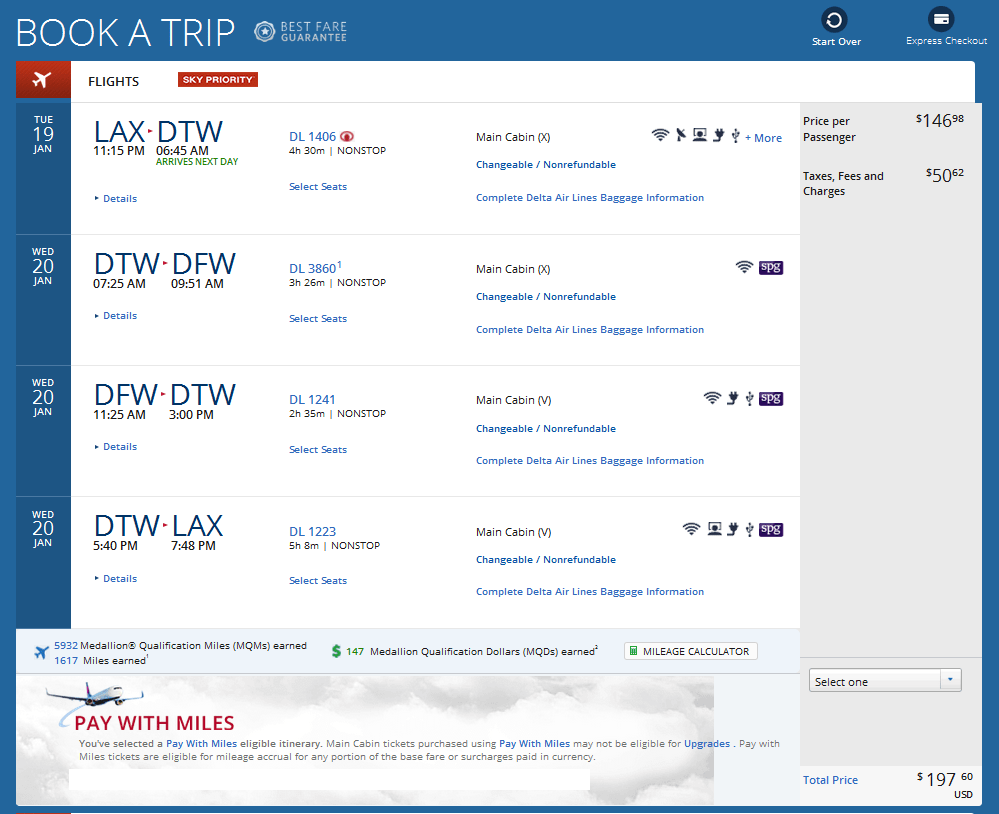Click personal video icon on DTW-LAX flight
Screen dimensions: 999x814
tap(715, 529)
